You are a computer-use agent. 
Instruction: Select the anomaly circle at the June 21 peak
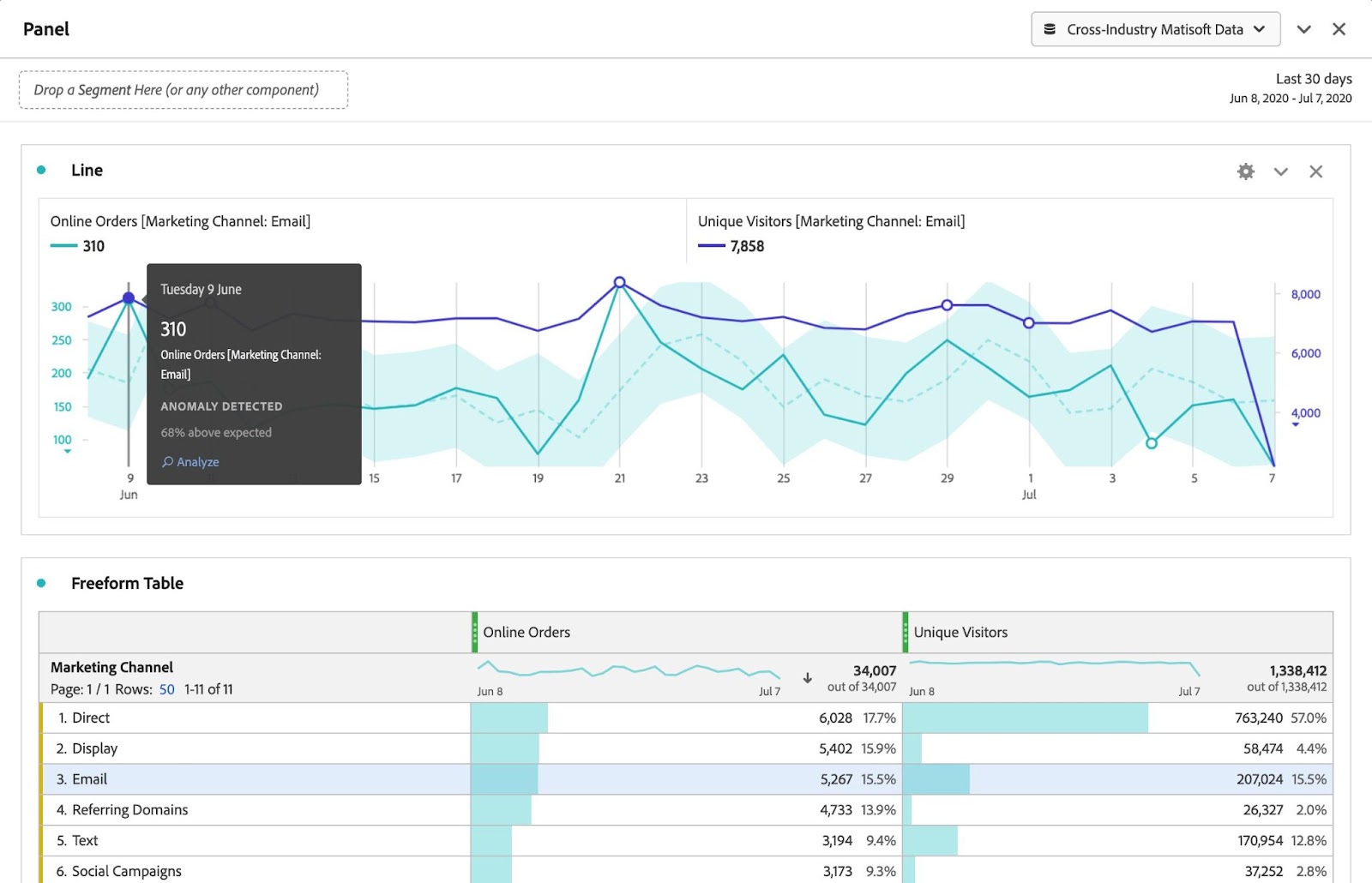pos(619,280)
